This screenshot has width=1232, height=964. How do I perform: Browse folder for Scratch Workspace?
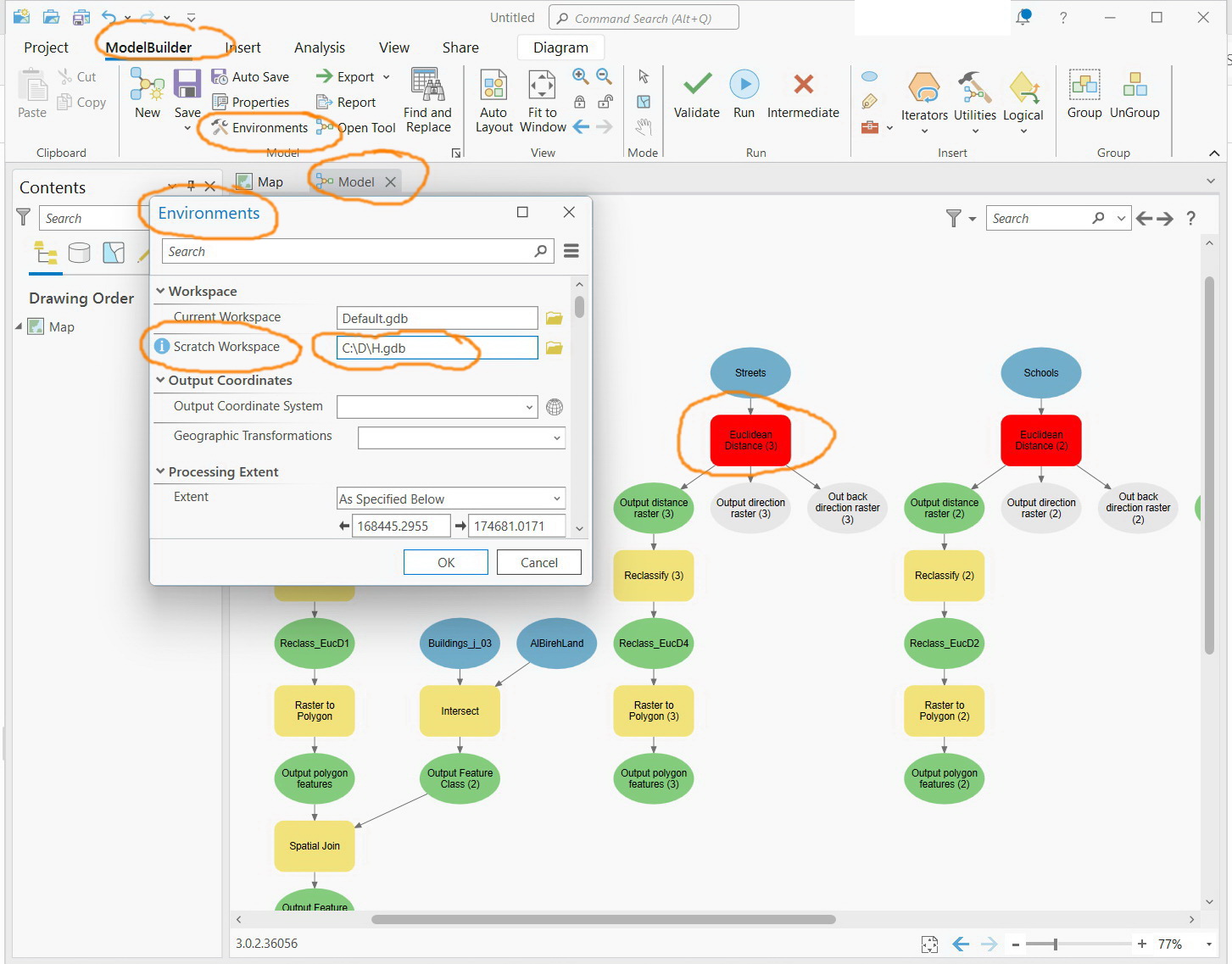pos(555,348)
